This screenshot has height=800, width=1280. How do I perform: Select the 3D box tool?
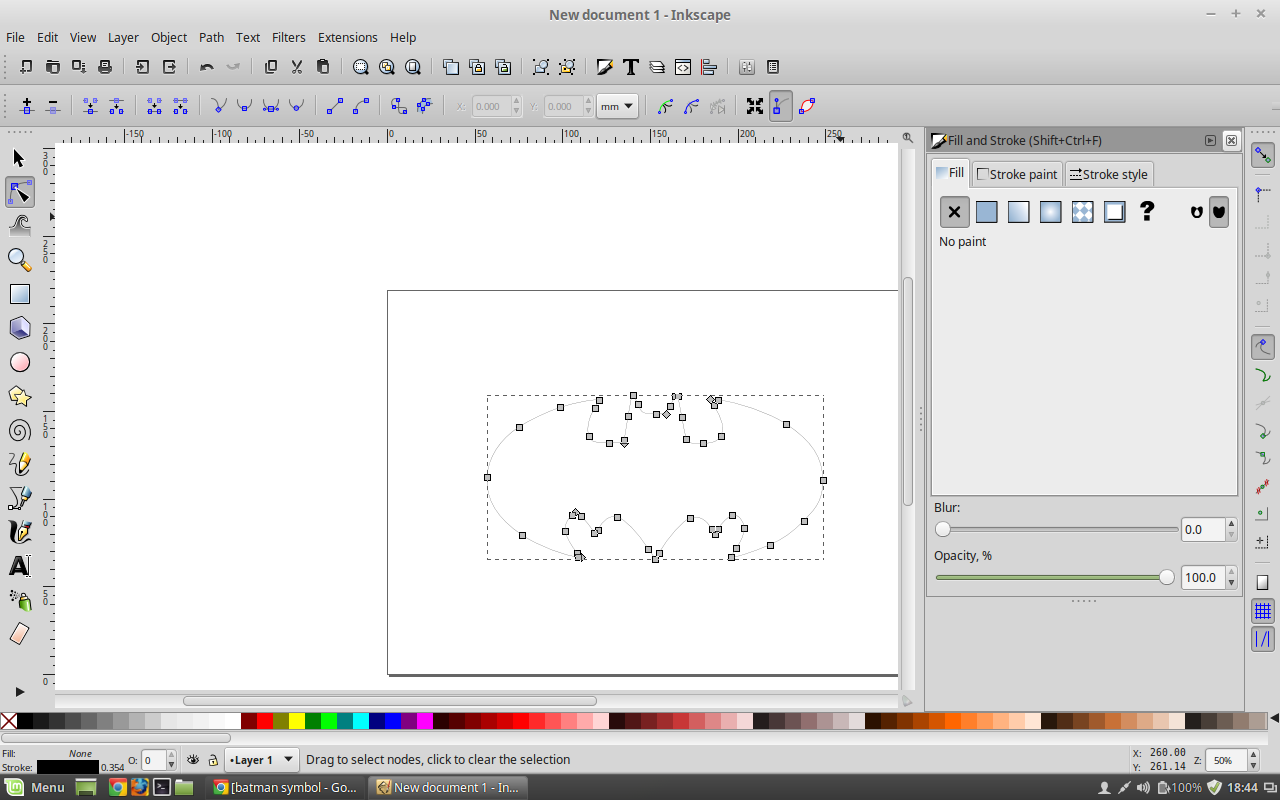pyautogui.click(x=19, y=328)
